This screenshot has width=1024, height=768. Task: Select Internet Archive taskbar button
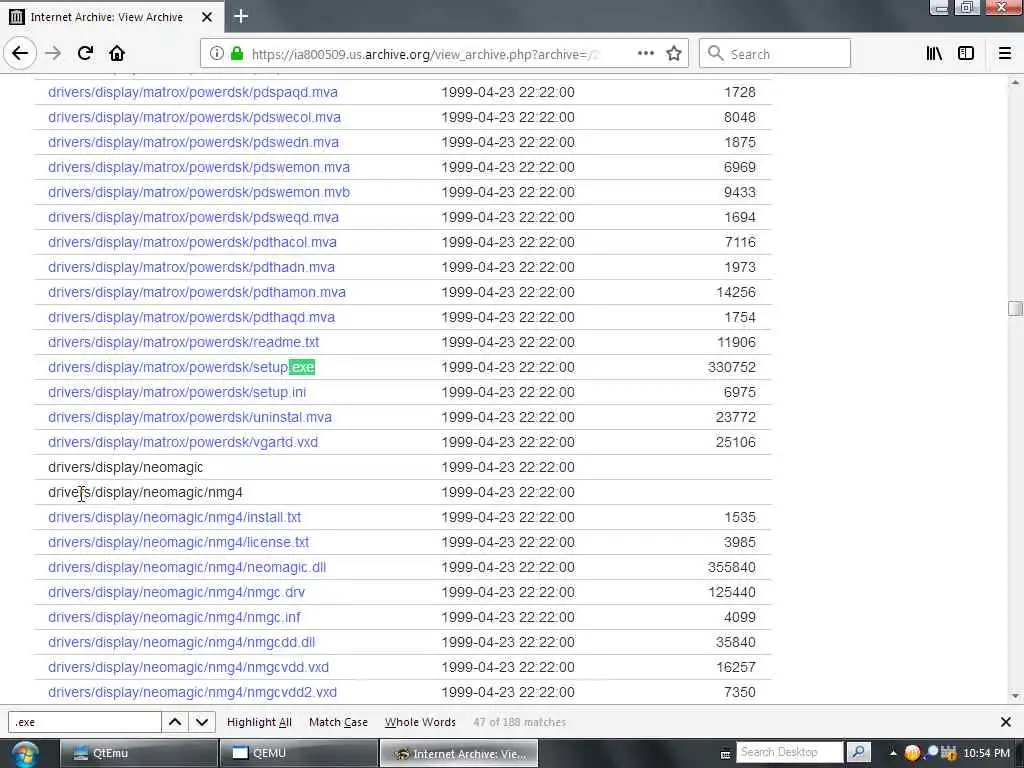click(x=459, y=753)
